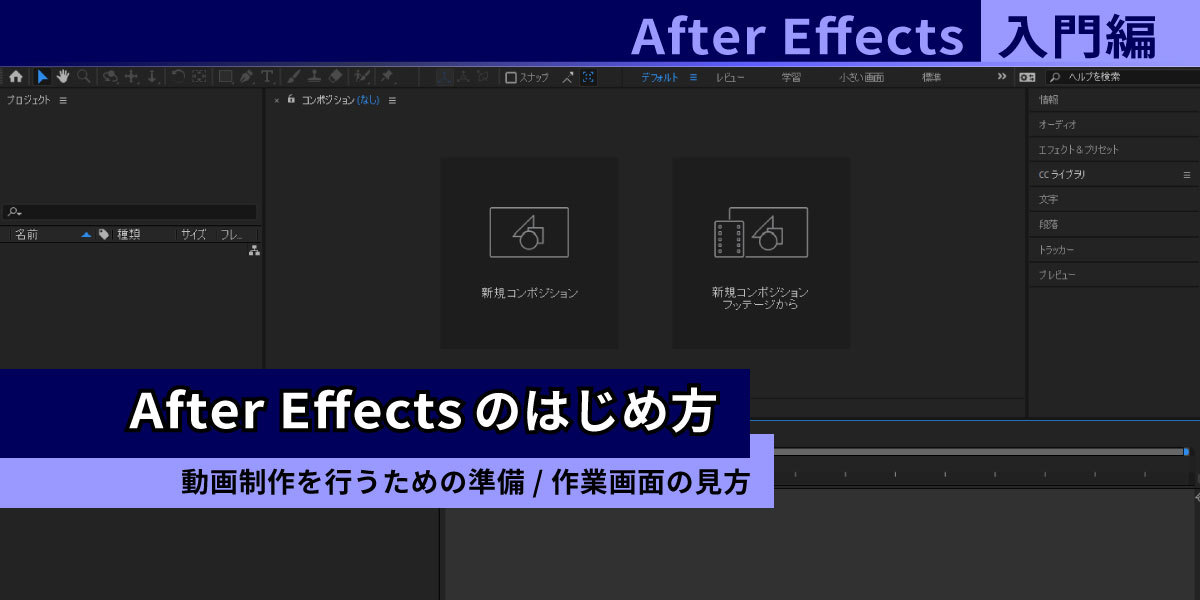Click the timeline navigator blue end handle

tap(1186, 452)
